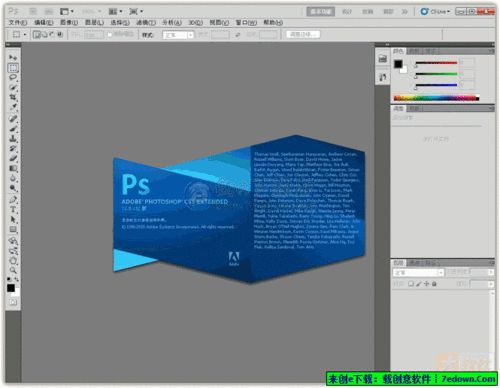Switch to the Channels tab beside Layers
Image resolution: width=500 pixels, height=388 pixels.
pyautogui.click(x=415, y=263)
